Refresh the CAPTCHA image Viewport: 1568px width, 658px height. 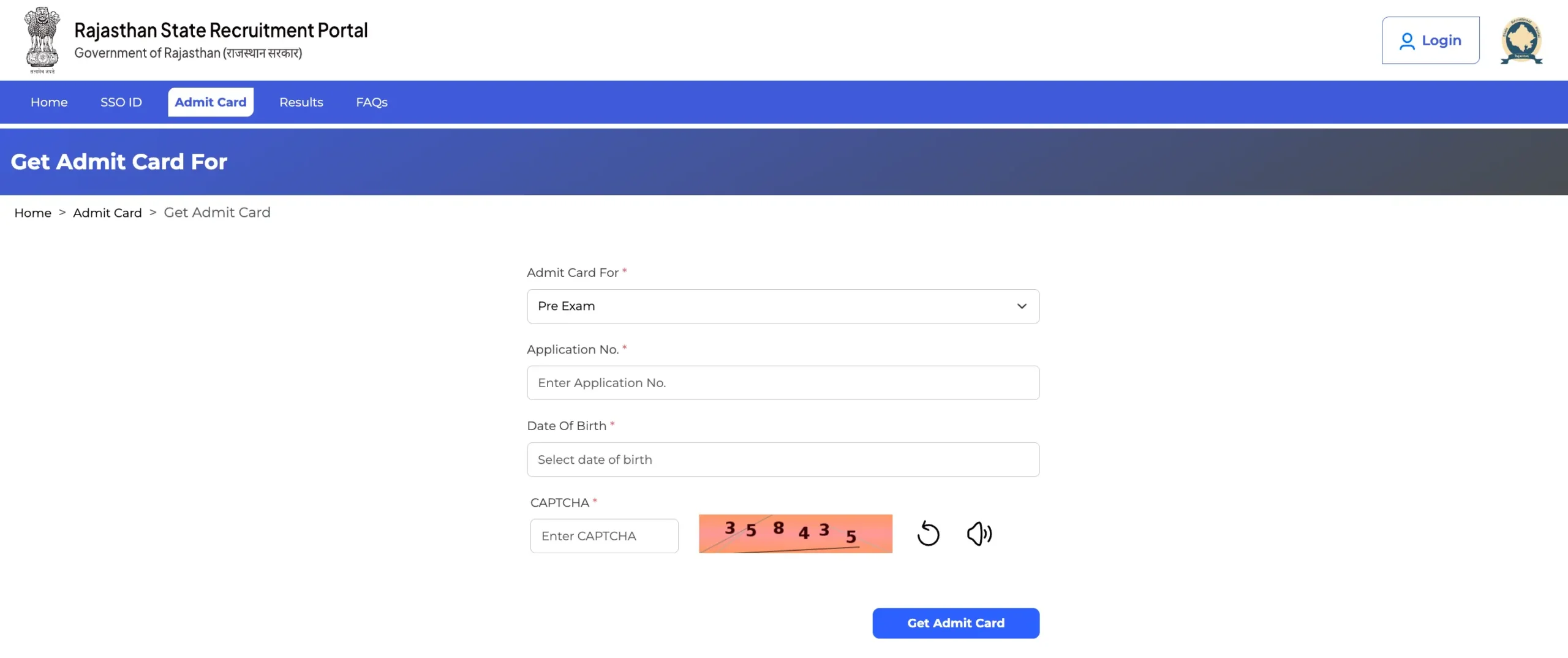pyautogui.click(x=929, y=533)
